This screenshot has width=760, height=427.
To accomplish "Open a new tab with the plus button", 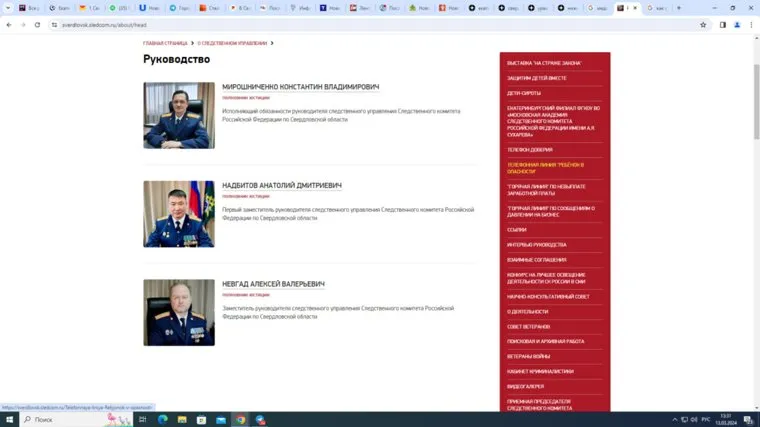I will 679,8.
